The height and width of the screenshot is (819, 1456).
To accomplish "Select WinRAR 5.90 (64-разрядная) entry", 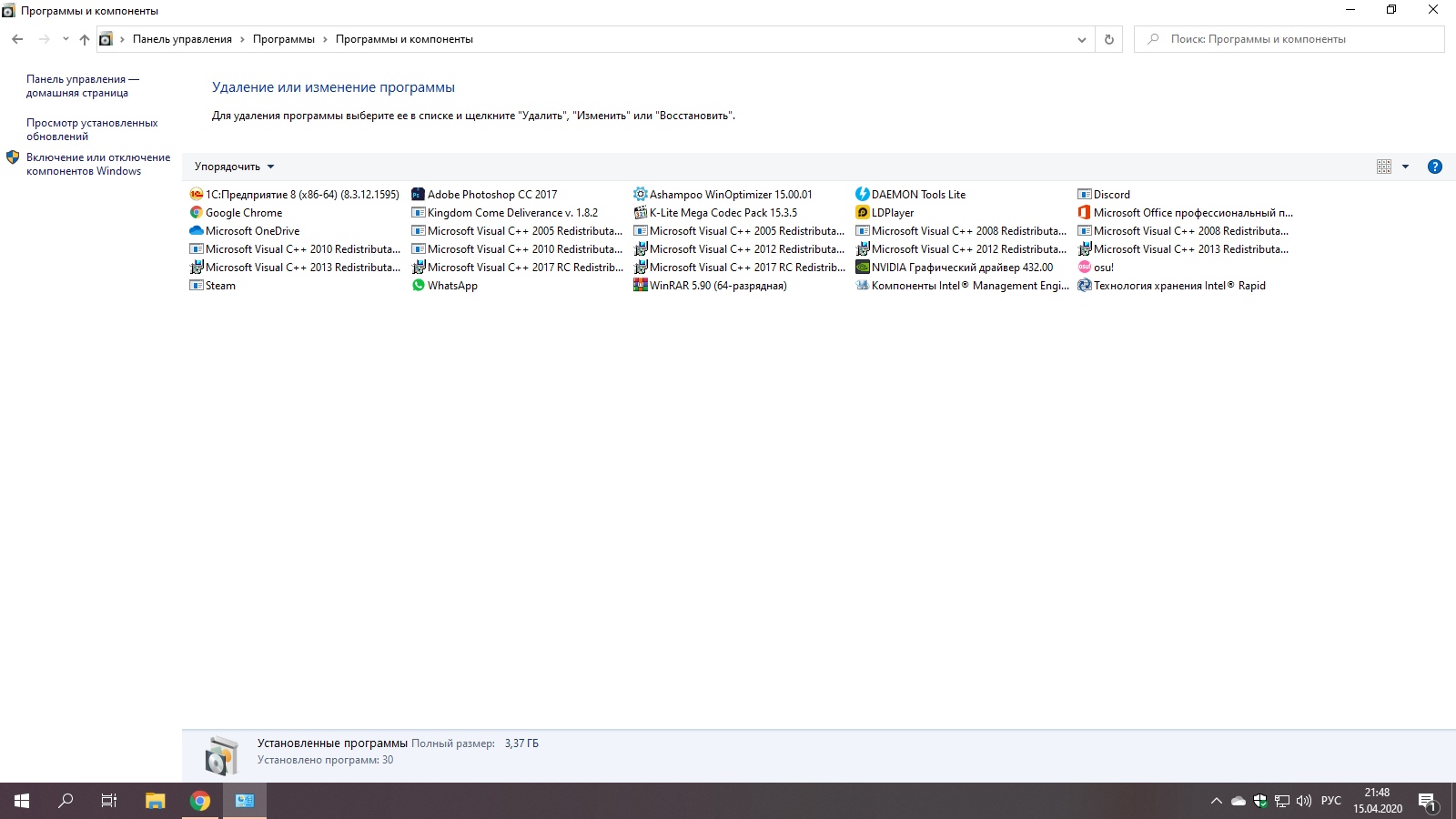I will coord(711,285).
